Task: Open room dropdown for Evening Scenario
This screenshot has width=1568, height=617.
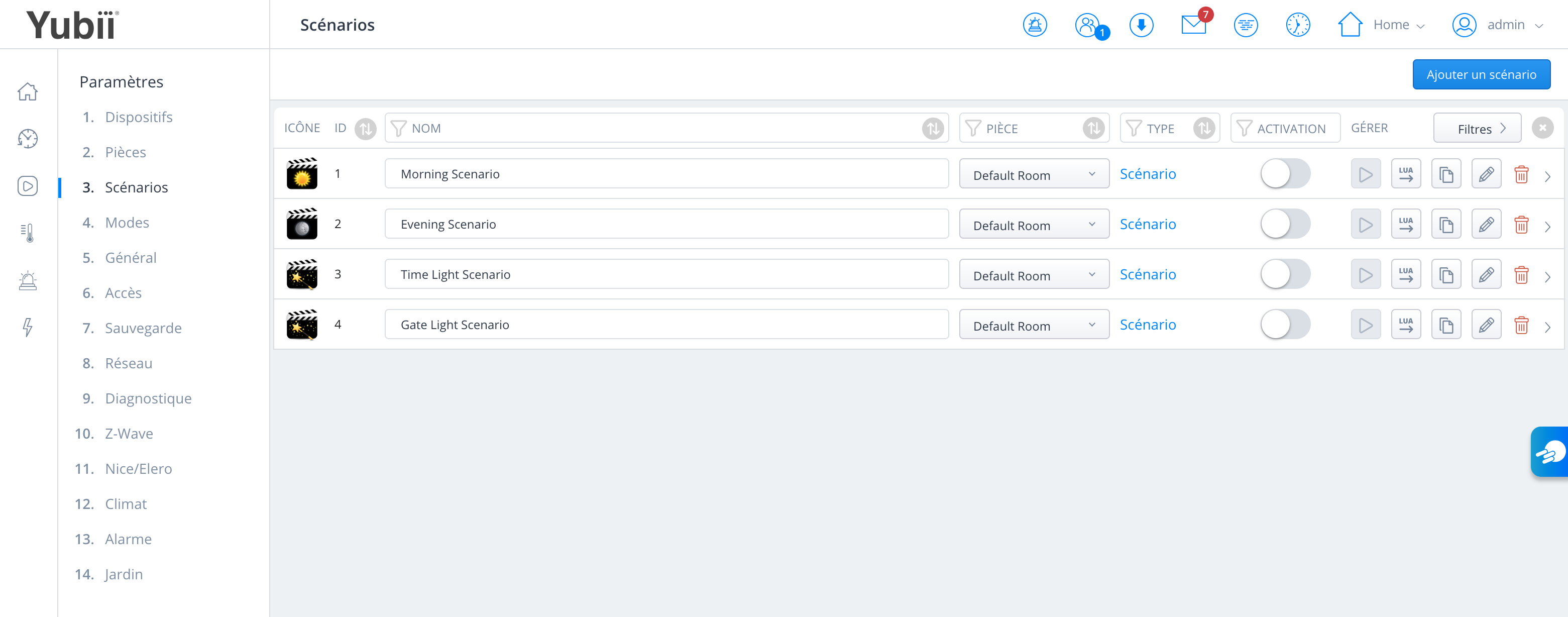Action: click(1034, 224)
